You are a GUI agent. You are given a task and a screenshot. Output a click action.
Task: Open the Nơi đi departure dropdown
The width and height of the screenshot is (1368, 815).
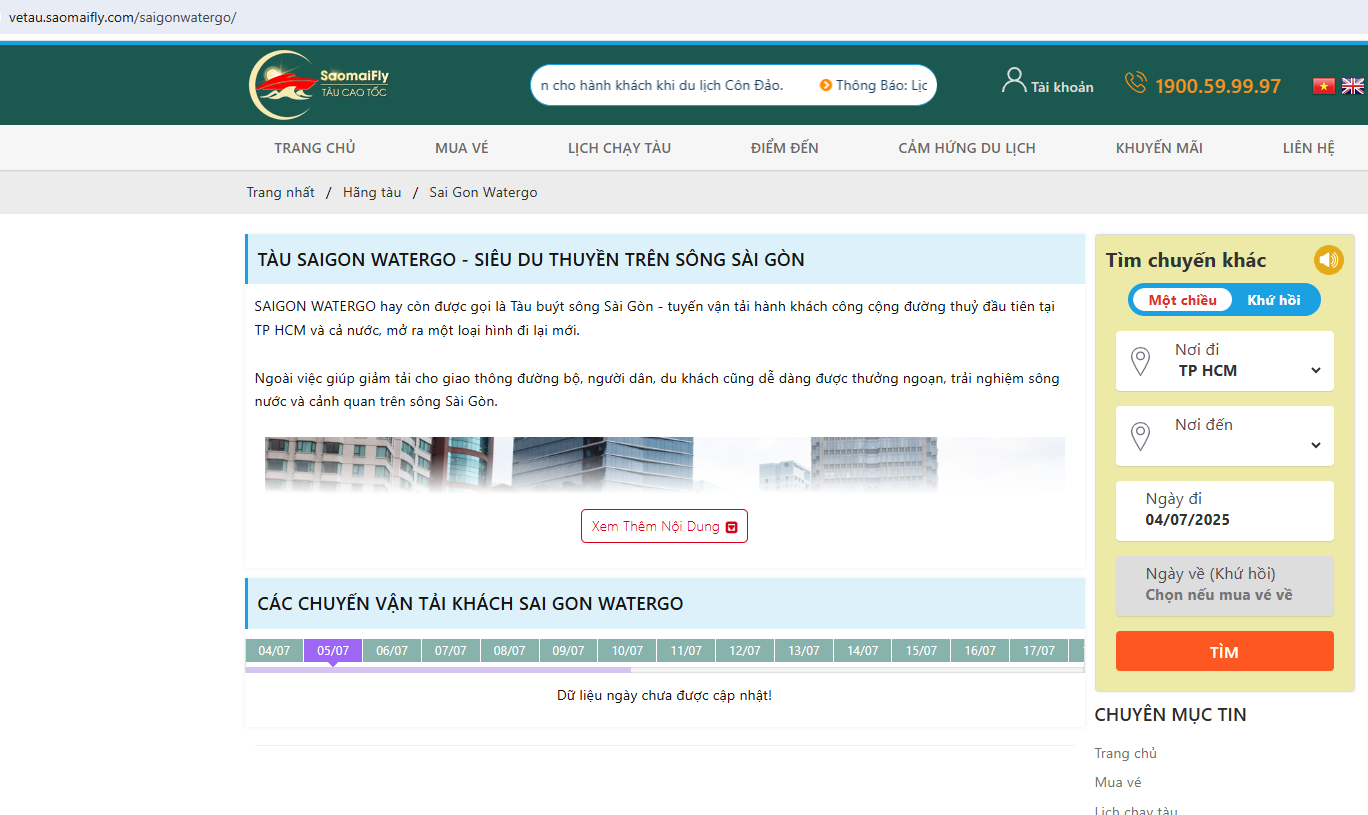click(1225, 361)
